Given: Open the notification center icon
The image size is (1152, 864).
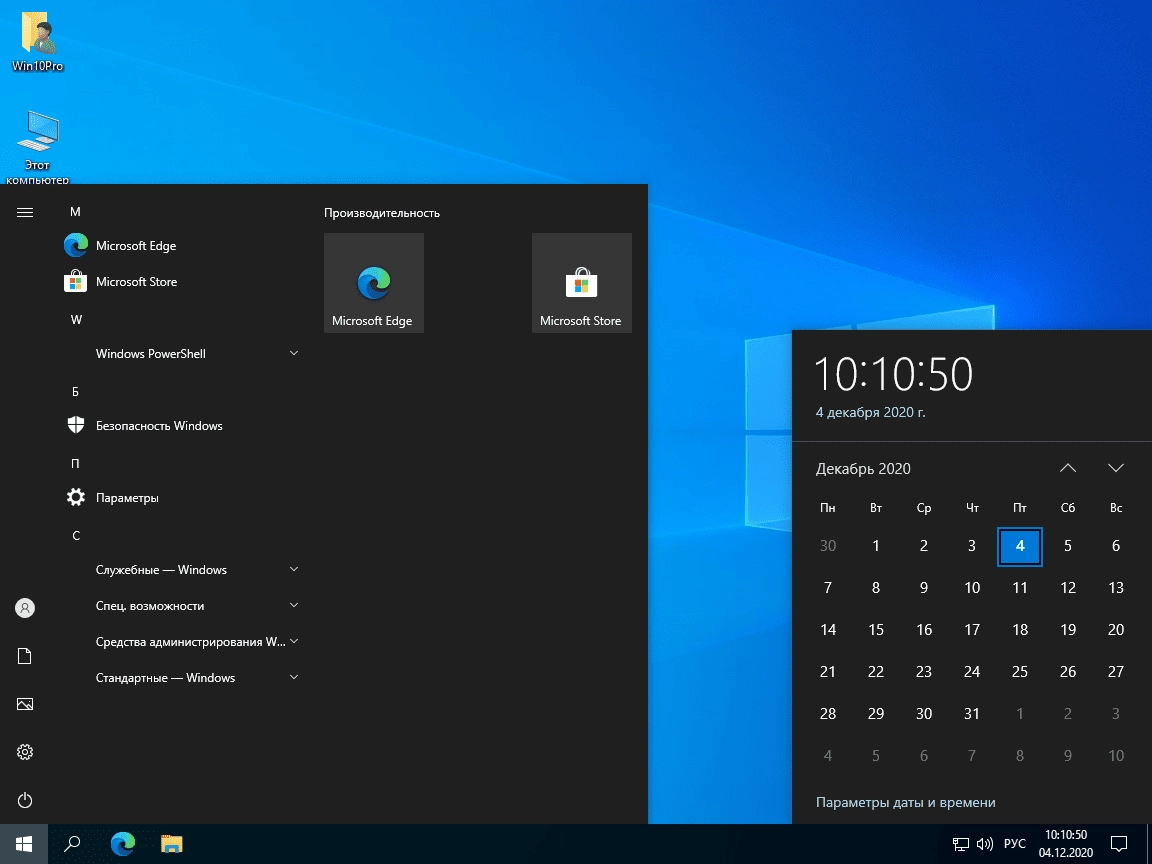Looking at the screenshot, I should (x=1119, y=843).
